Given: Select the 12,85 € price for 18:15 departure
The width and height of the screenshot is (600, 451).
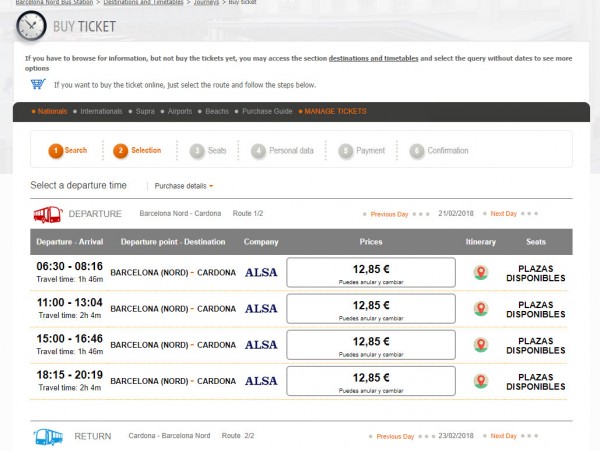Looking at the screenshot, I should click(371, 381).
